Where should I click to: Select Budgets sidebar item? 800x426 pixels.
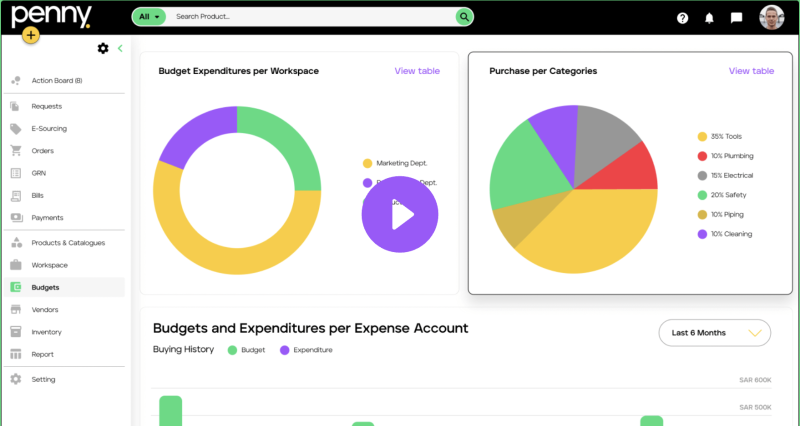click(x=64, y=287)
